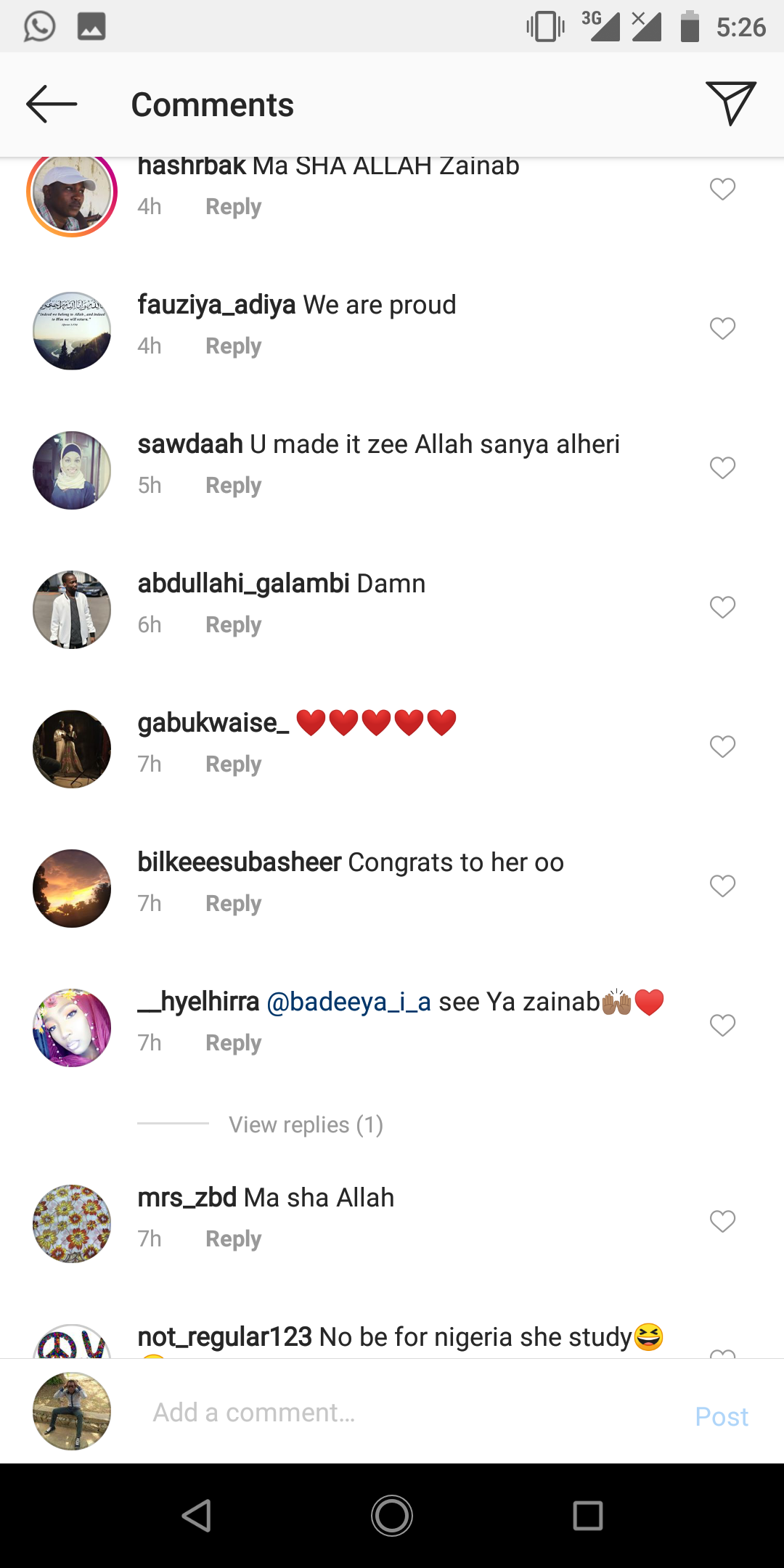Tap Android back triangle navigation button

[x=197, y=1516]
